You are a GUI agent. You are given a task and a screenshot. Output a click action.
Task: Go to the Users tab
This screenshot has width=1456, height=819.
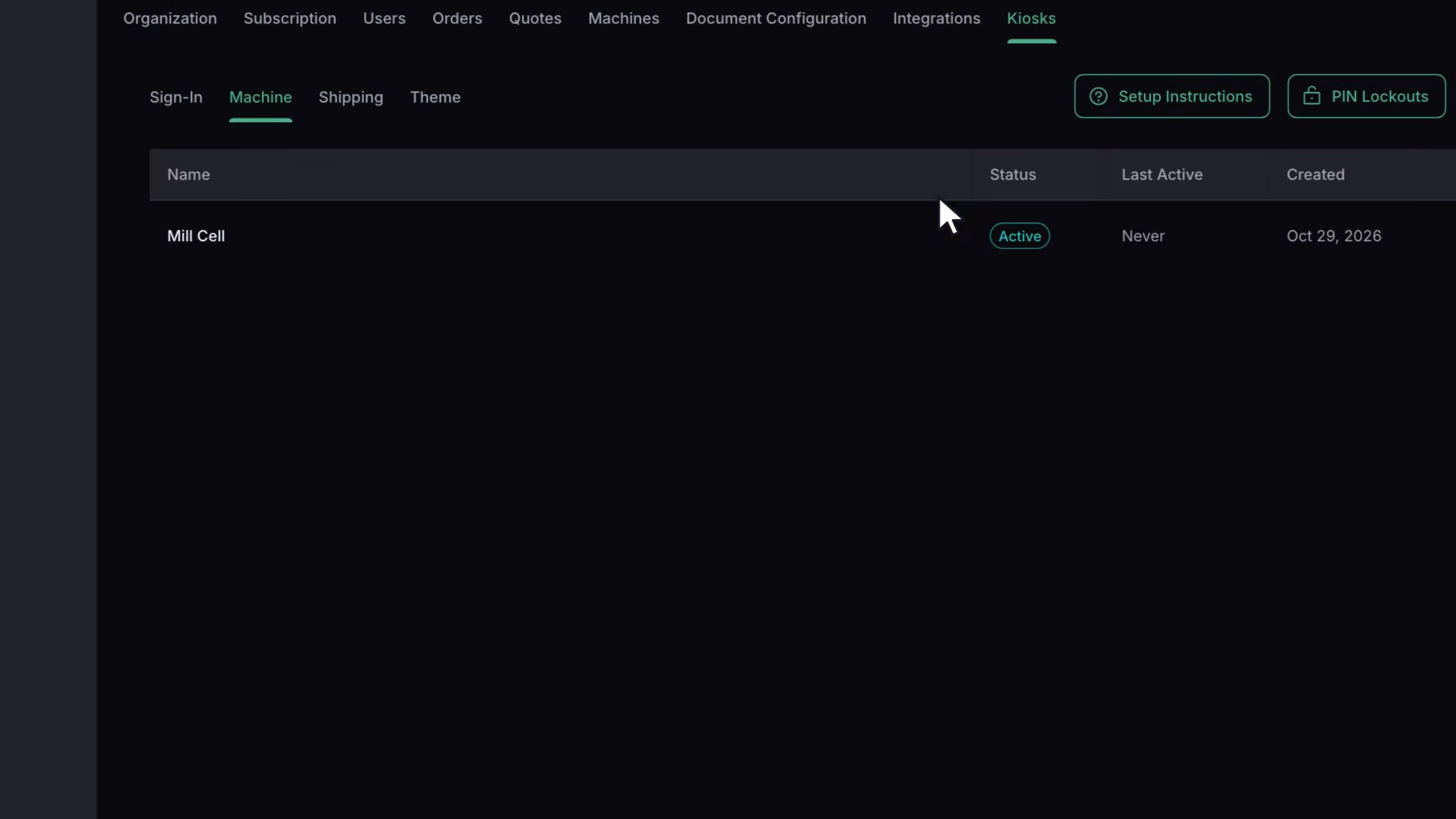click(x=384, y=18)
